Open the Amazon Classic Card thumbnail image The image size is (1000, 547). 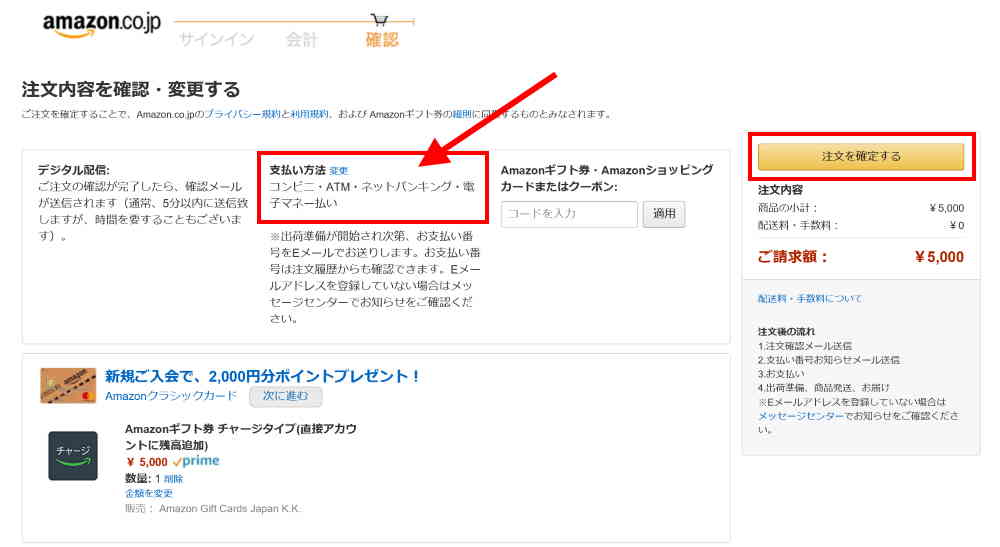pos(68,386)
